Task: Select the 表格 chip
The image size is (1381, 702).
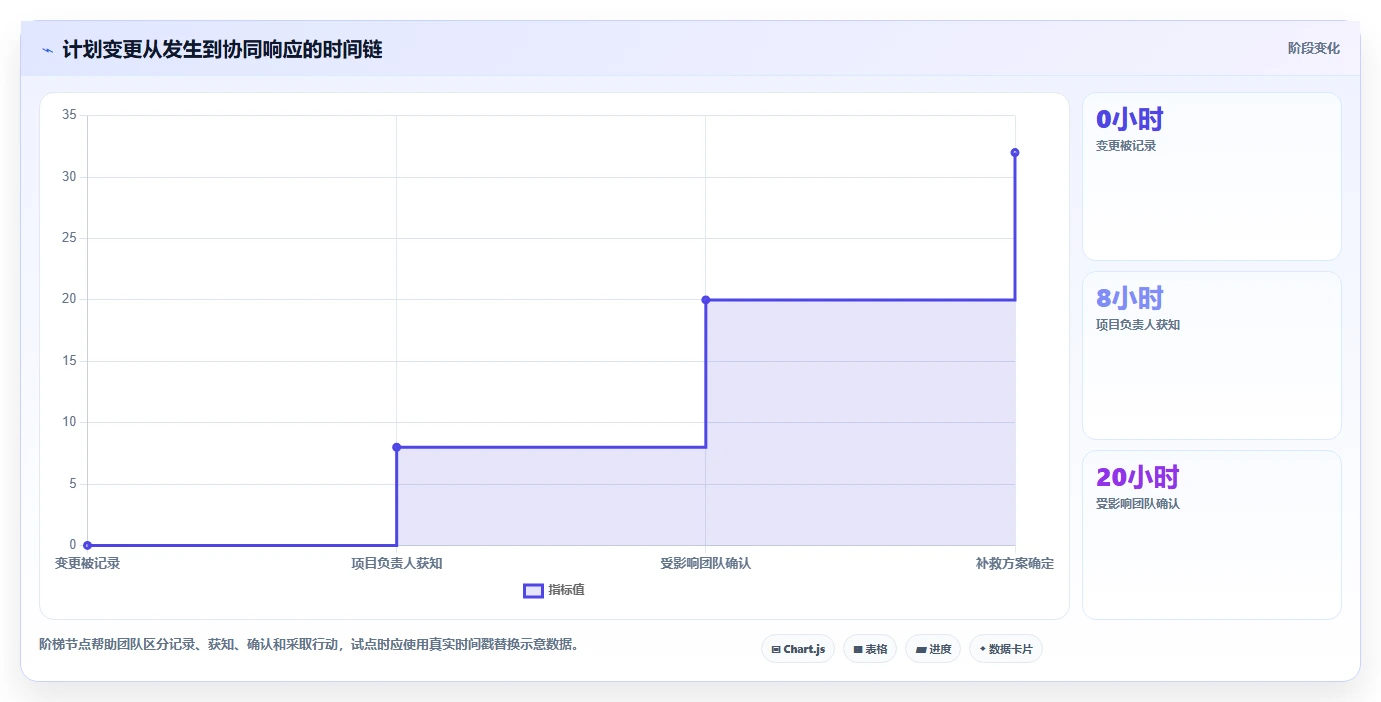Action: tap(870, 649)
